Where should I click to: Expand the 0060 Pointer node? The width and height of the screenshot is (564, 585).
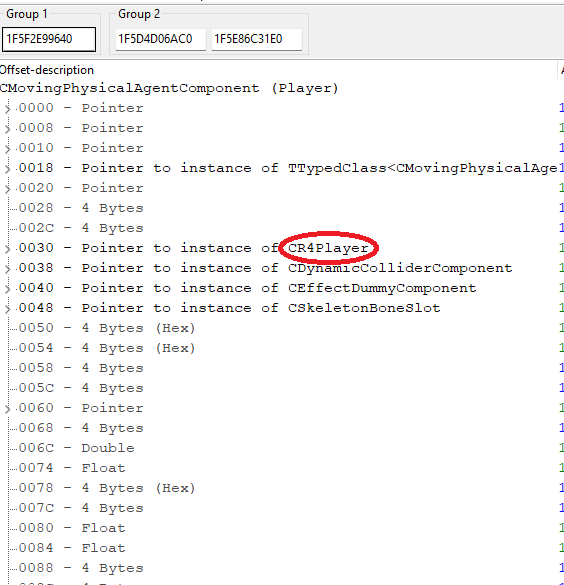point(7,409)
